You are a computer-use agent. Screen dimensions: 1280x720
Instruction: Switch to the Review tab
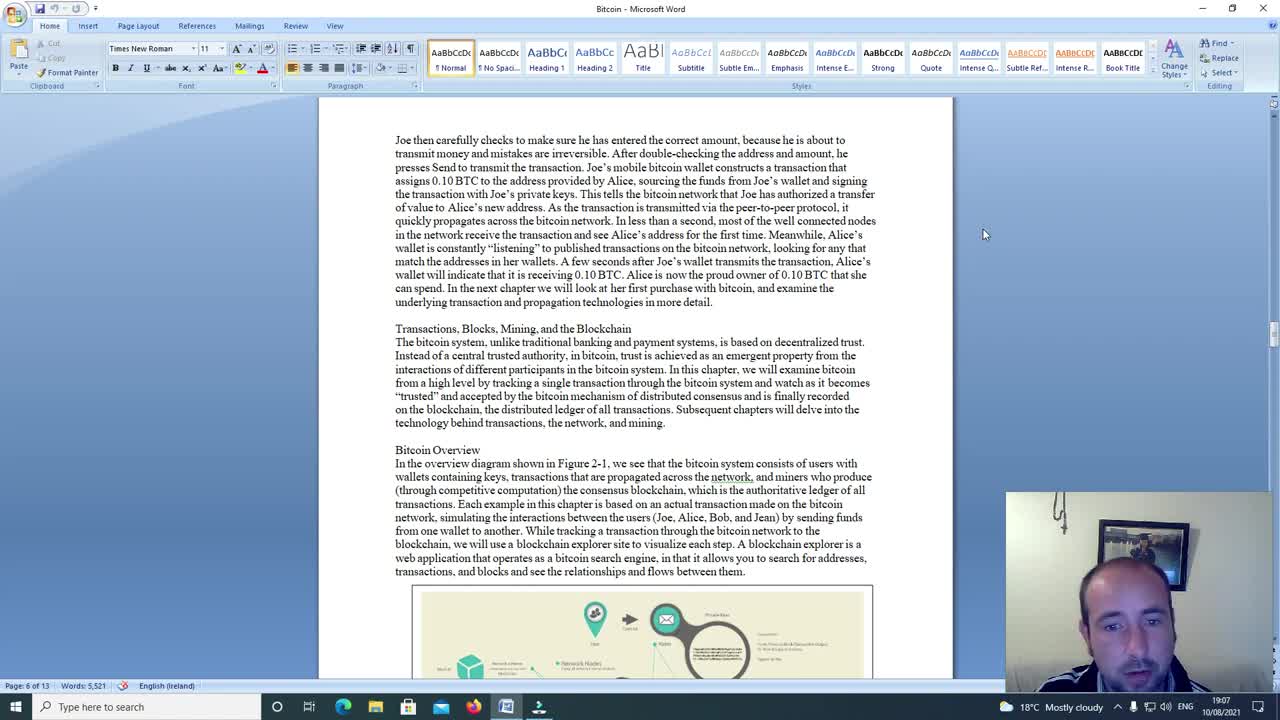(x=295, y=26)
